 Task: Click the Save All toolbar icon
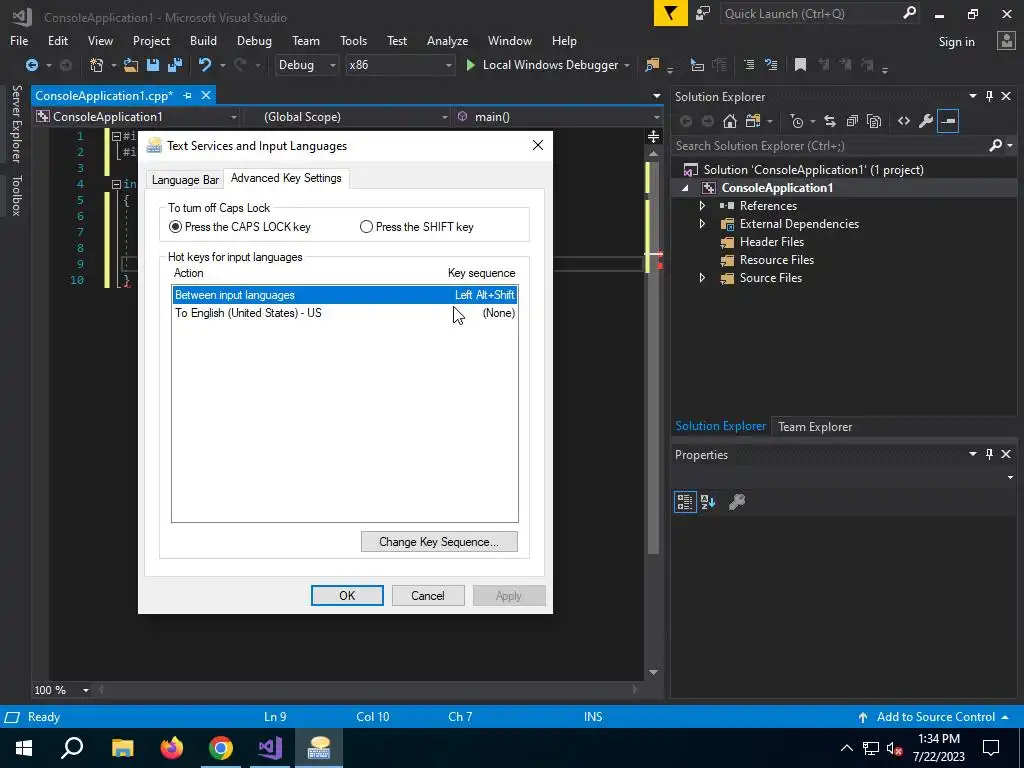pyautogui.click(x=175, y=65)
